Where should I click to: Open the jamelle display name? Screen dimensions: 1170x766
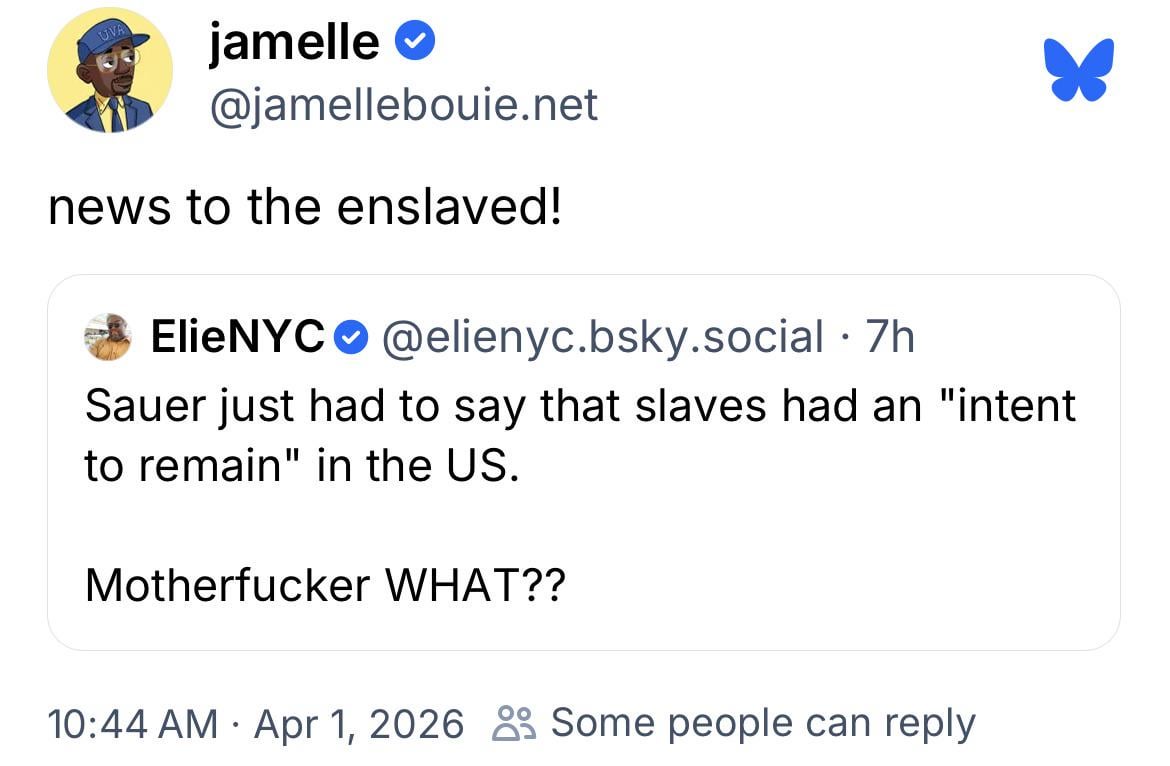tap(294, 43)
